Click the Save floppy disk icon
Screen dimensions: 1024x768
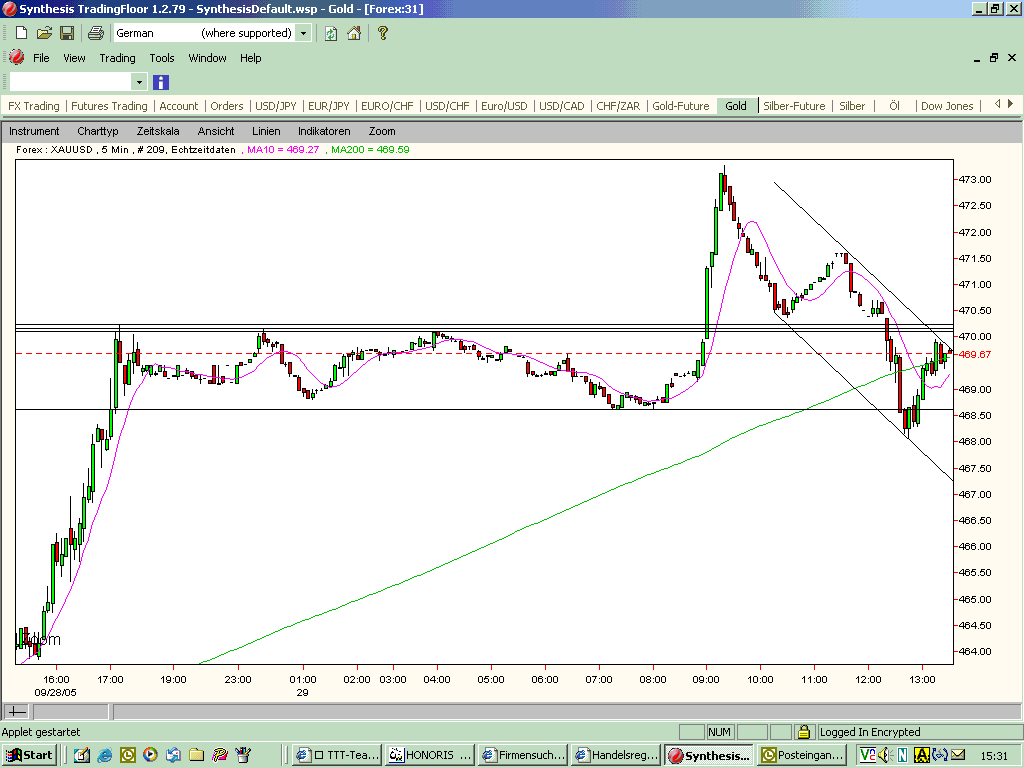(x=67, y=33)
